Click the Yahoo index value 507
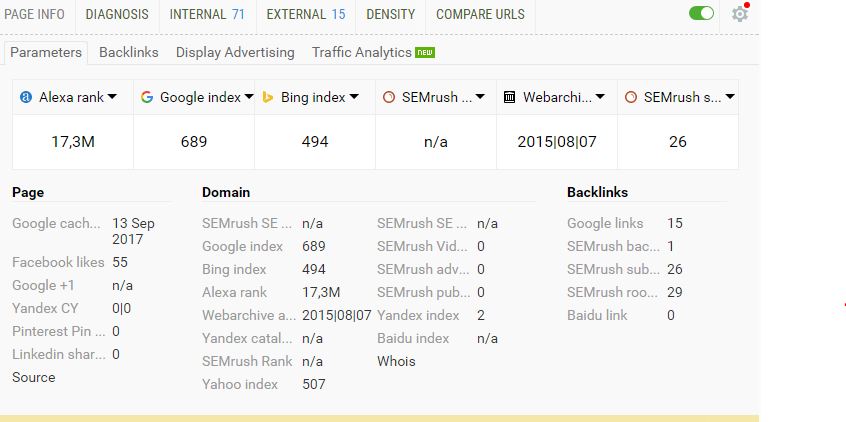846x422 pixels. coord(313,384)
